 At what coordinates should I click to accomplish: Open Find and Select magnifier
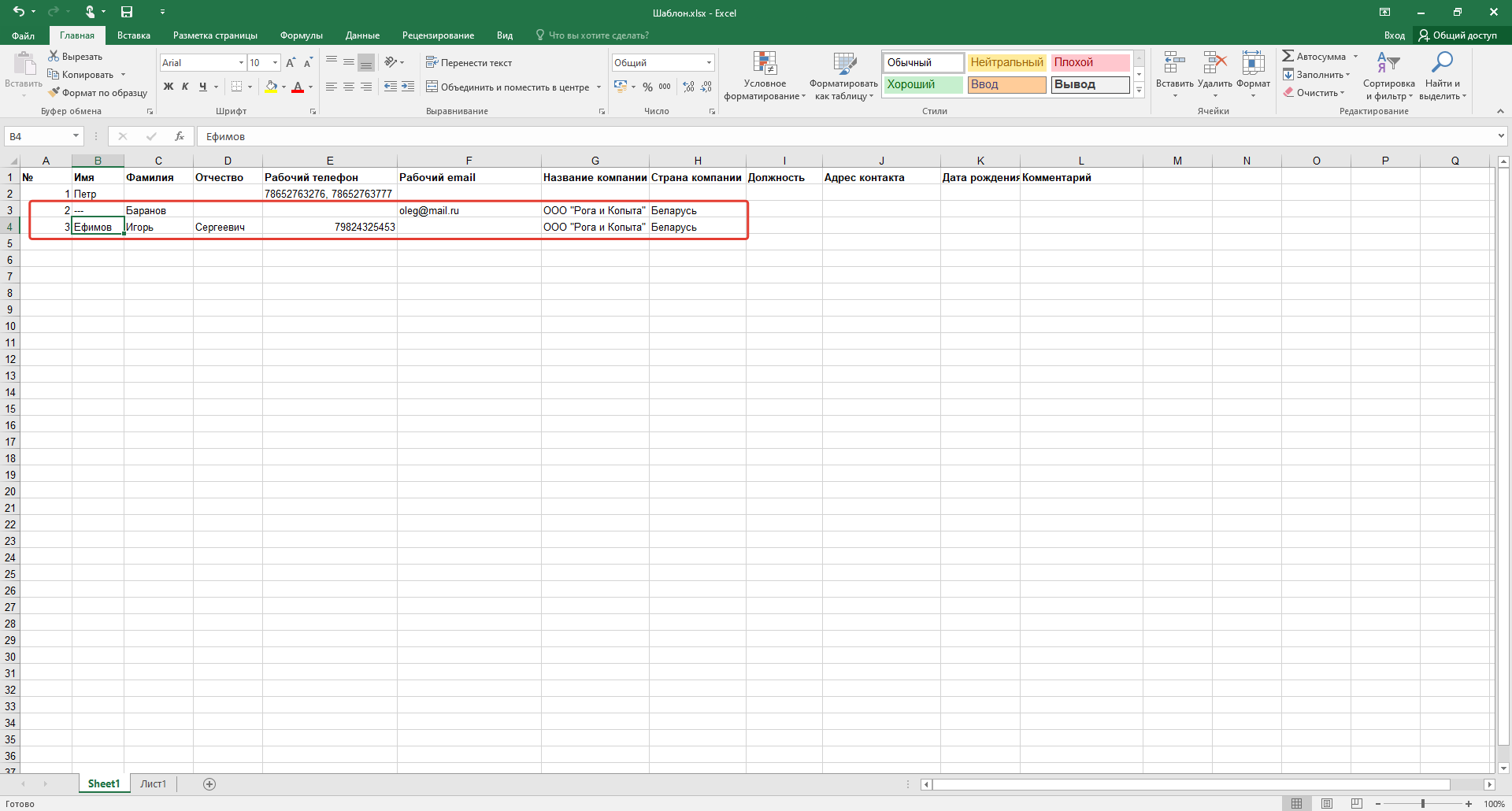[1443, 76]
